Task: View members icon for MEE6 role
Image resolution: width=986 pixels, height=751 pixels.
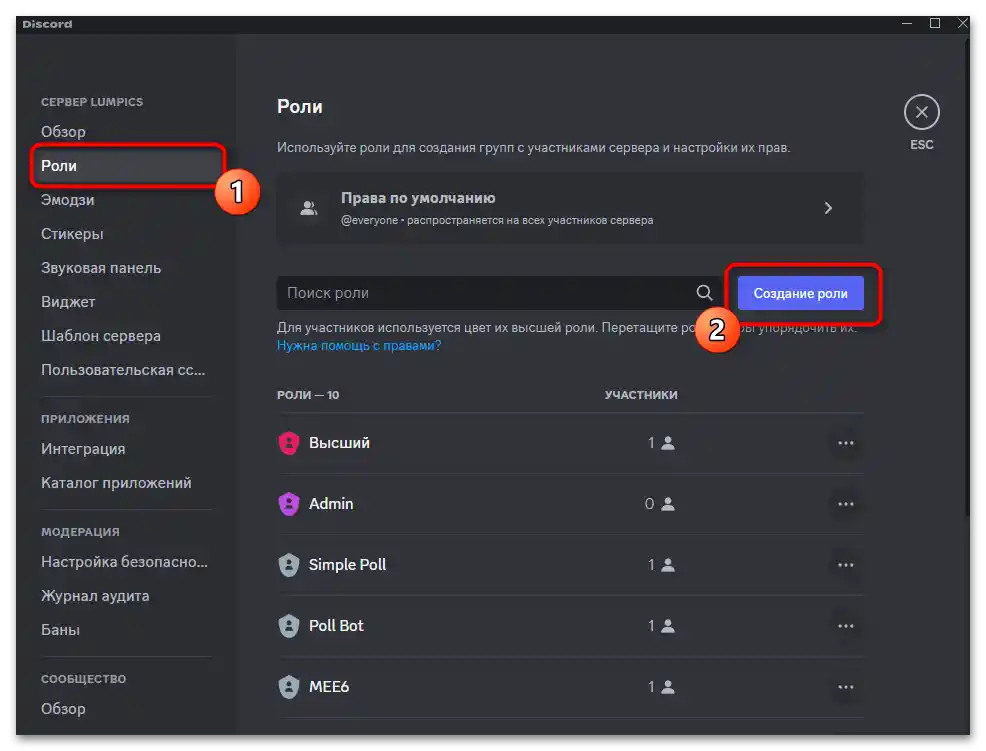Action: click(668, 687)
